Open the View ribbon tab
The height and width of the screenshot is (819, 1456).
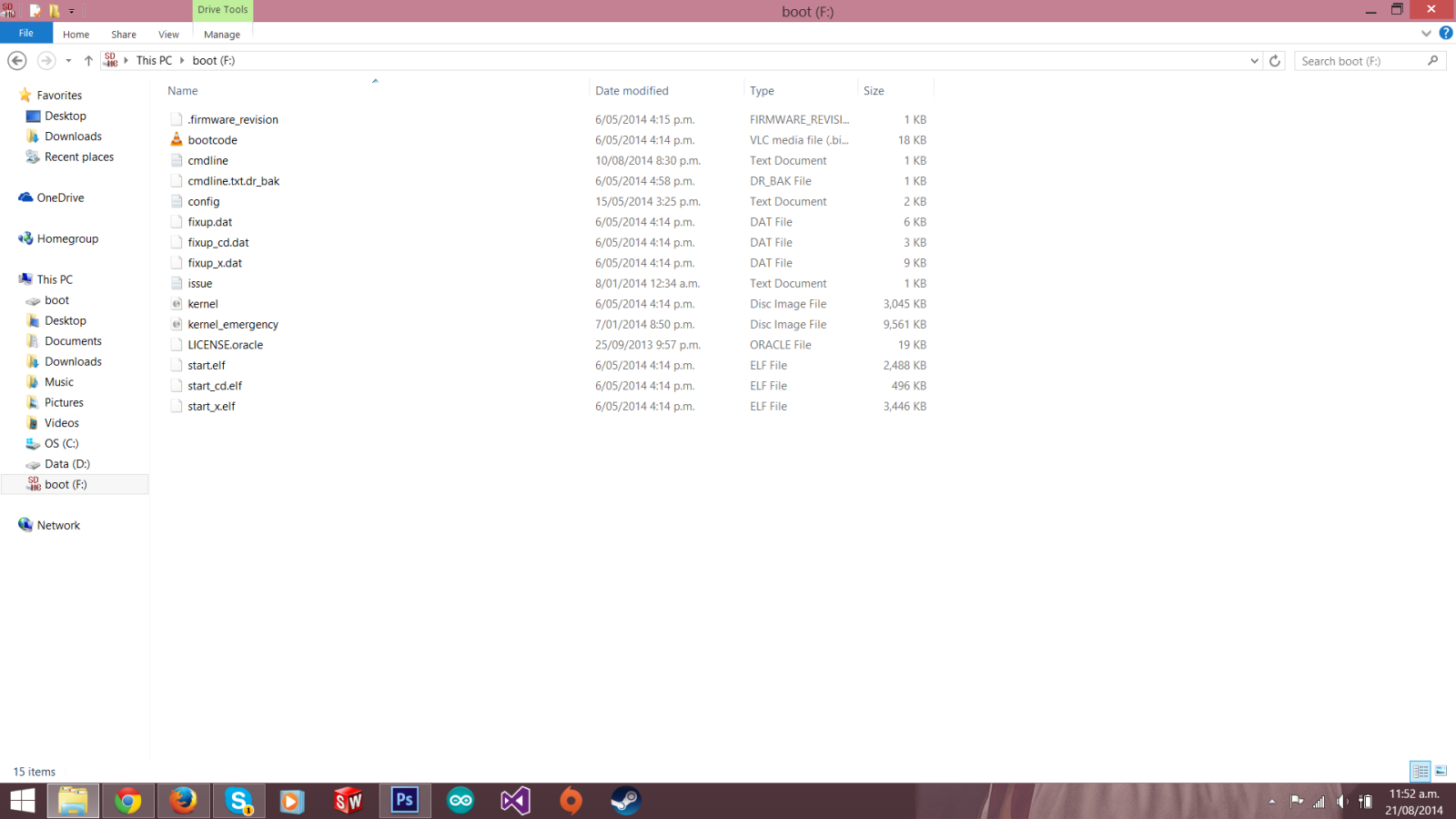(168, 35)
